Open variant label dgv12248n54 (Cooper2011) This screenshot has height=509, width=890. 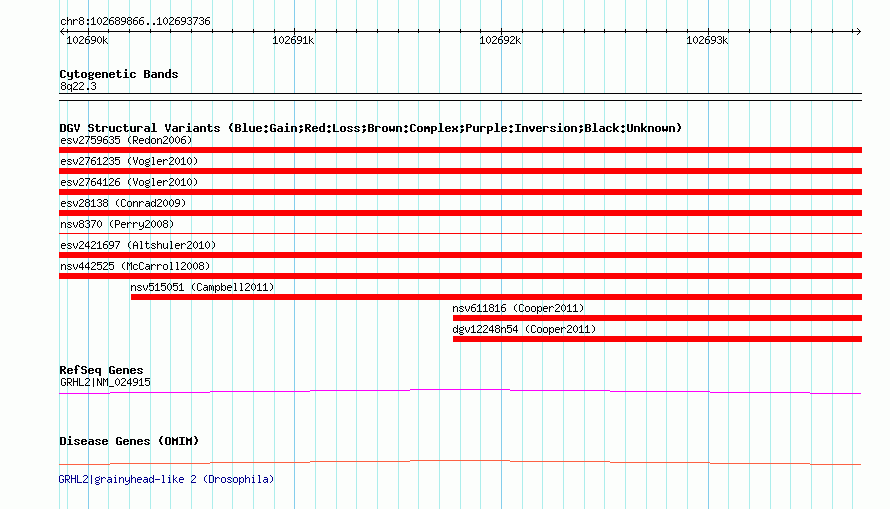[x=524, y=329]
